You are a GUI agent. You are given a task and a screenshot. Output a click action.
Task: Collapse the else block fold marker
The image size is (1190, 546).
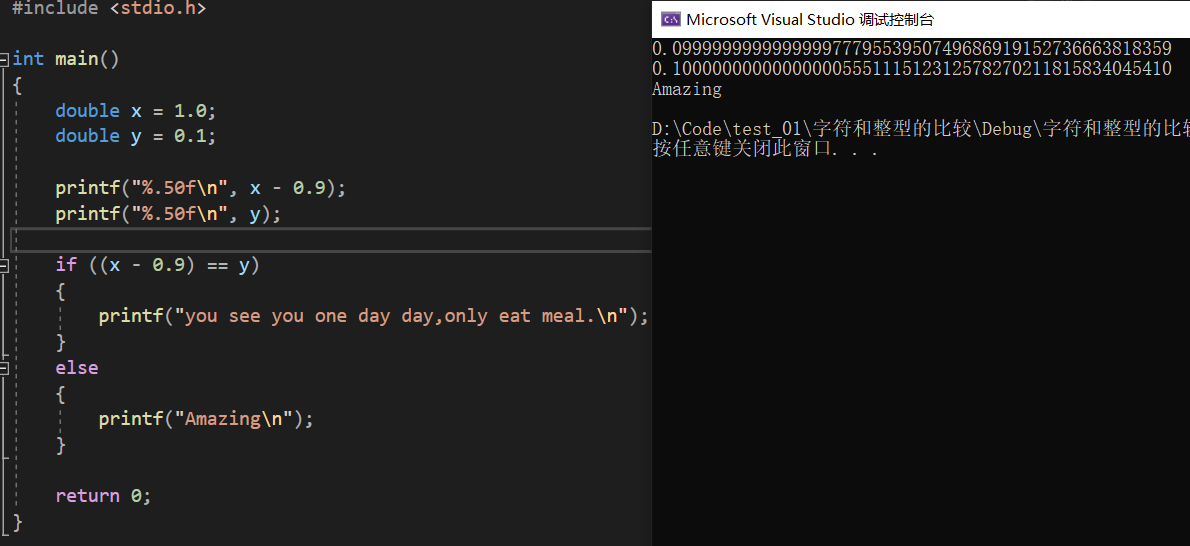[5, 368]
